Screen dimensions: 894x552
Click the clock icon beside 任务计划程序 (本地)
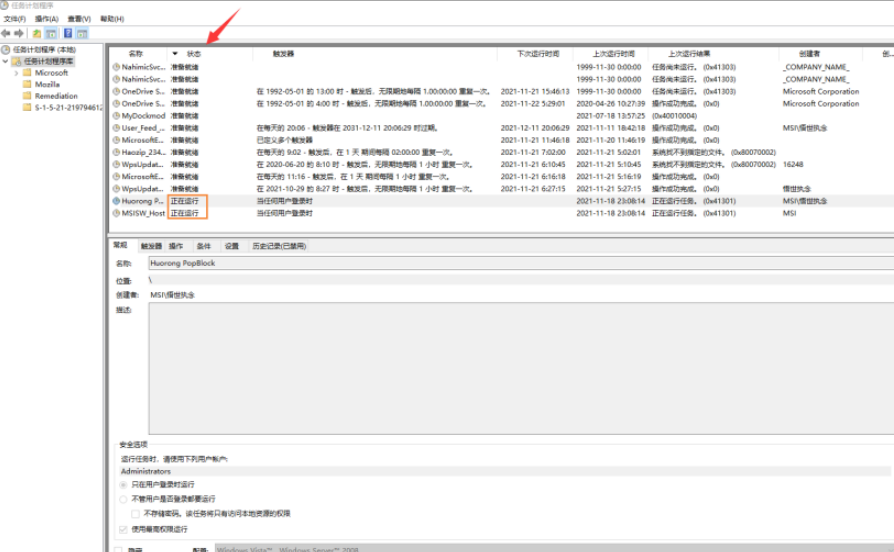pos(6,50)
